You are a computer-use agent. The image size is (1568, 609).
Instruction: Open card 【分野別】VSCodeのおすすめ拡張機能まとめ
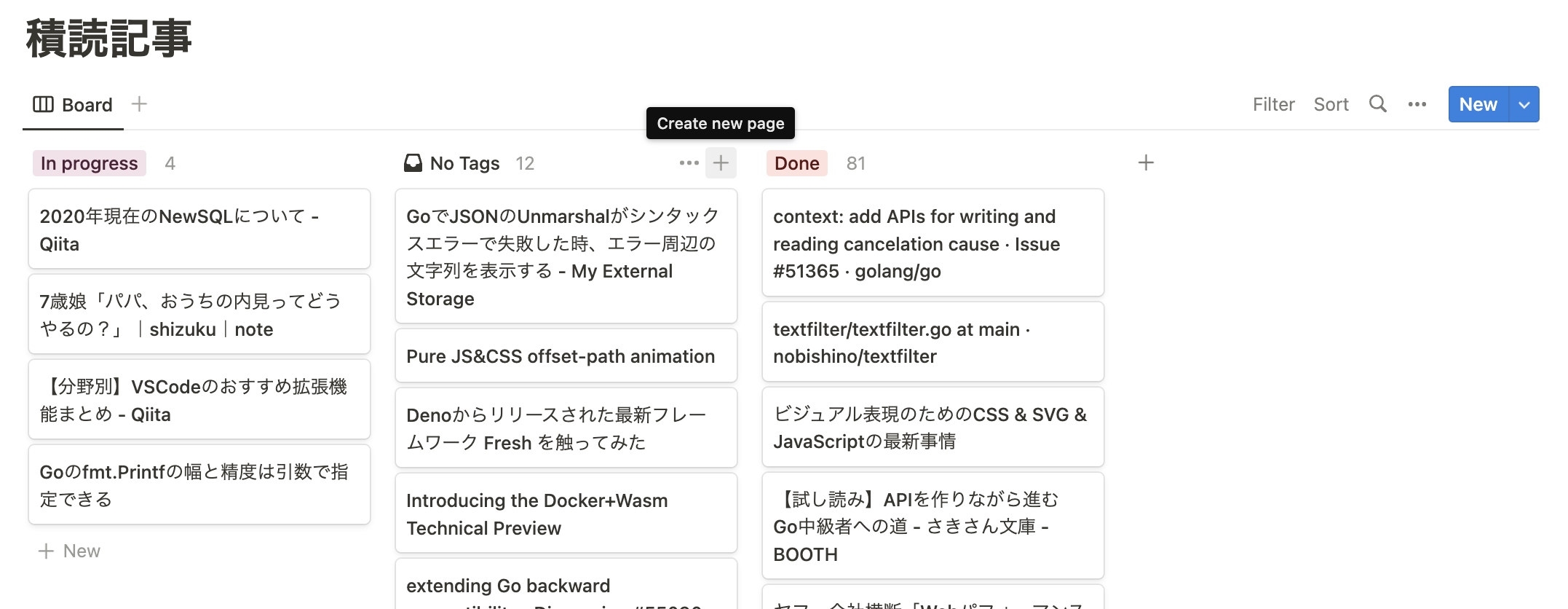[199, 400]
